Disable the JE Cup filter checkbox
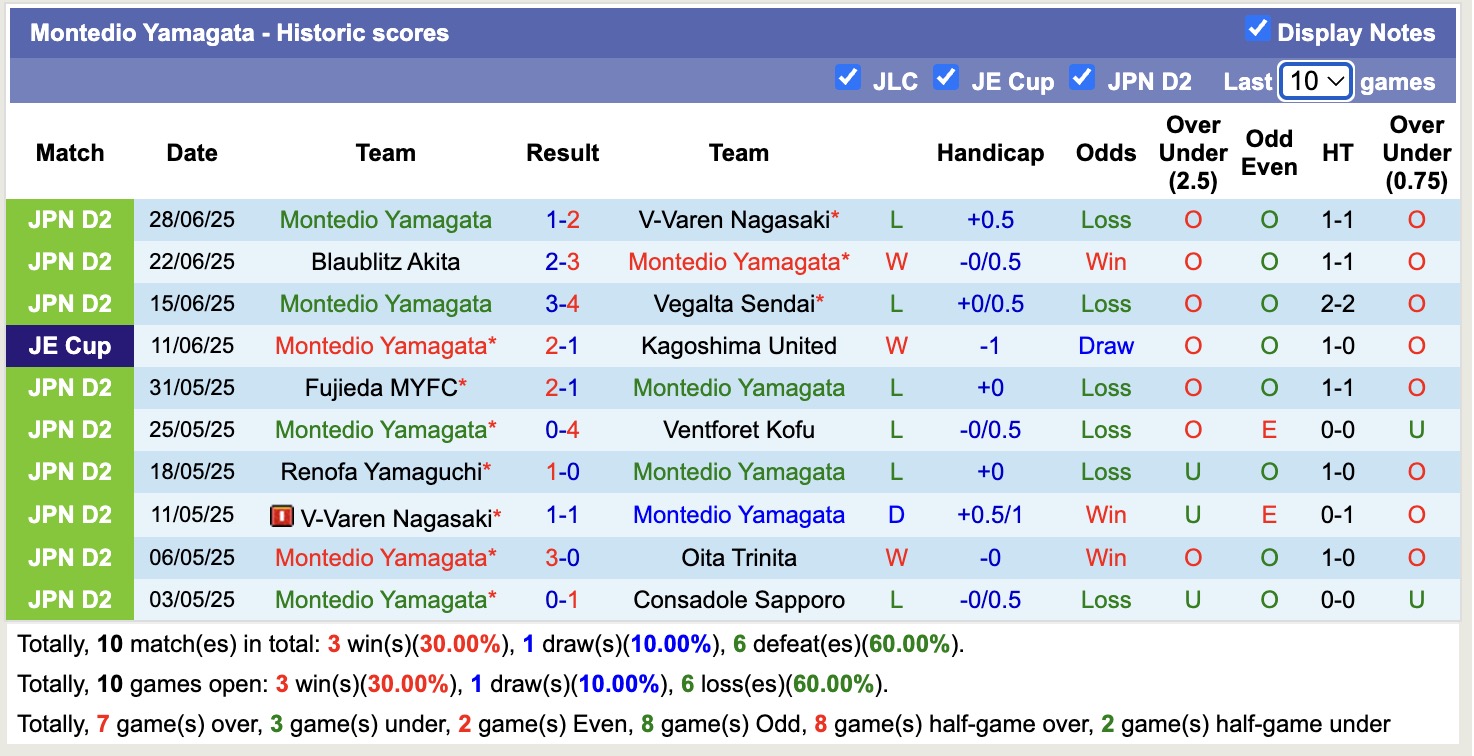This screenshot has width=1474, height=756. (x=946, y=76)
